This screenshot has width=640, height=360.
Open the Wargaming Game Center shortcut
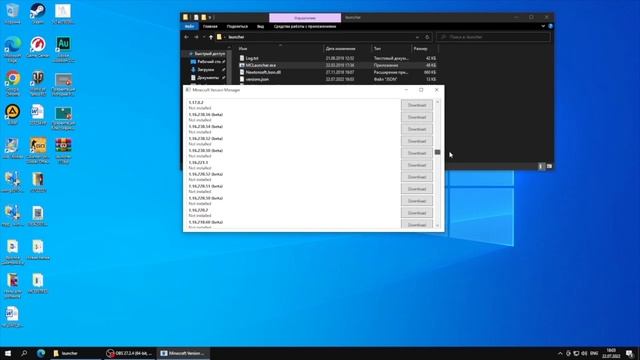pos(38,47)
